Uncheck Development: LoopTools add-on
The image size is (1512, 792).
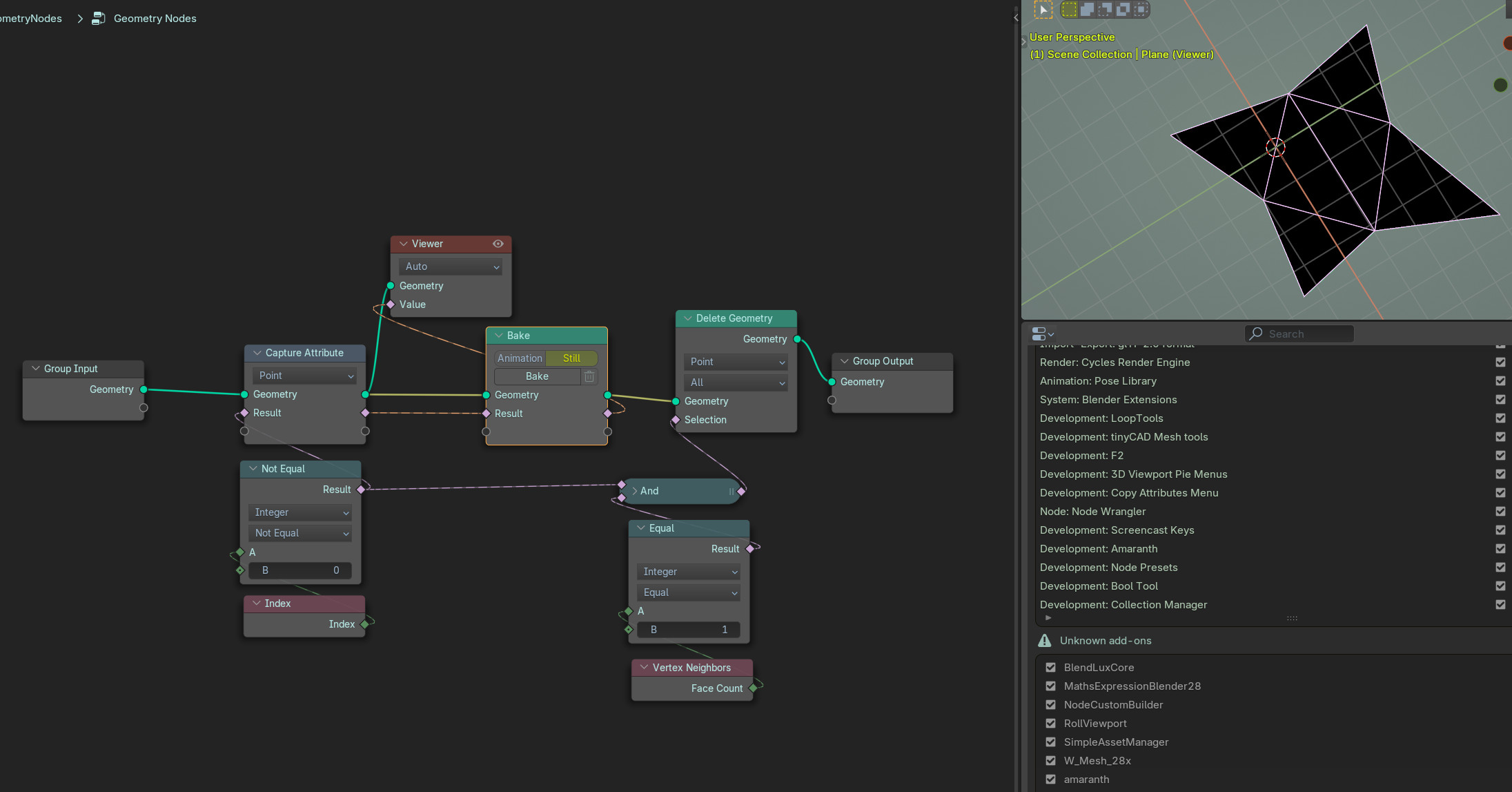(1500, 418)
